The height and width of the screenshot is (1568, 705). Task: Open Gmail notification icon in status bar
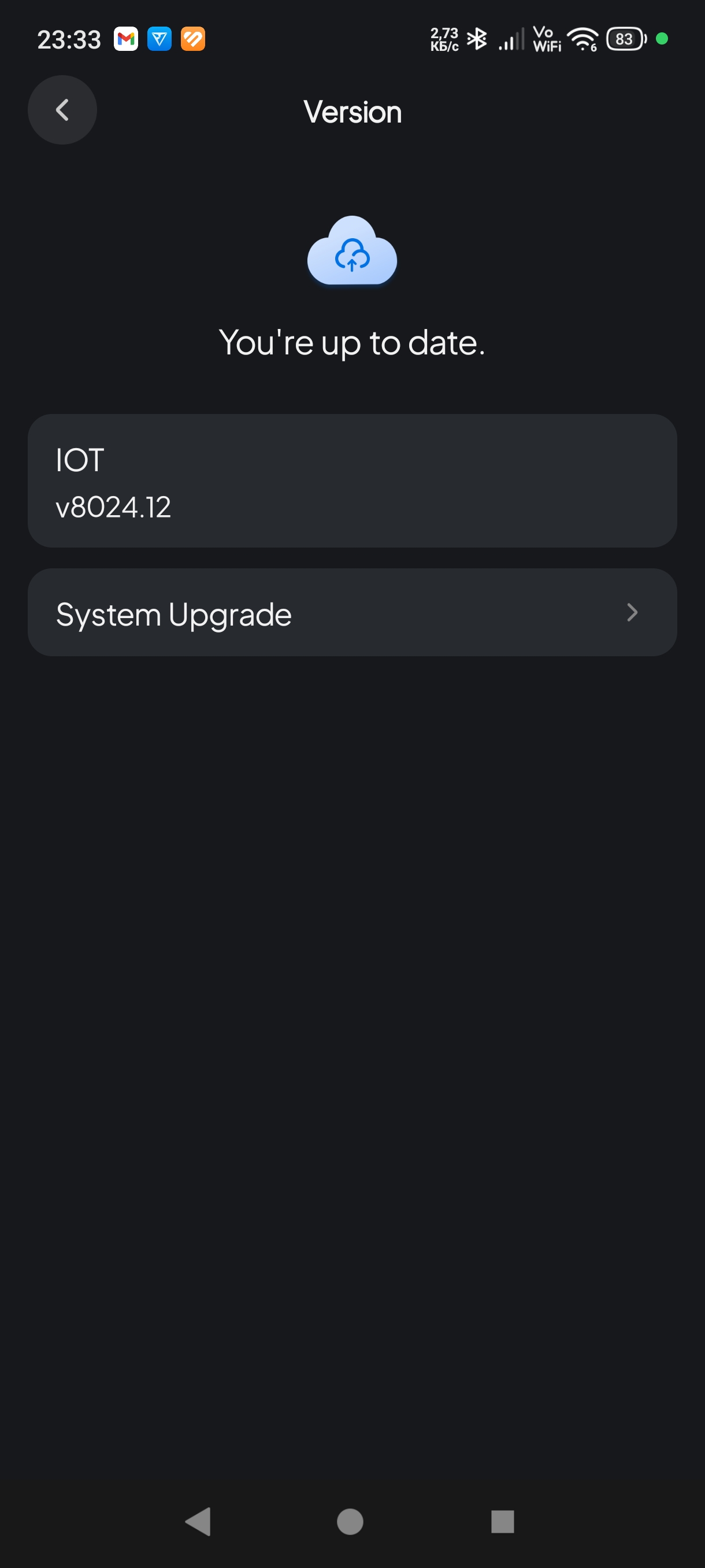pos(126,39)
